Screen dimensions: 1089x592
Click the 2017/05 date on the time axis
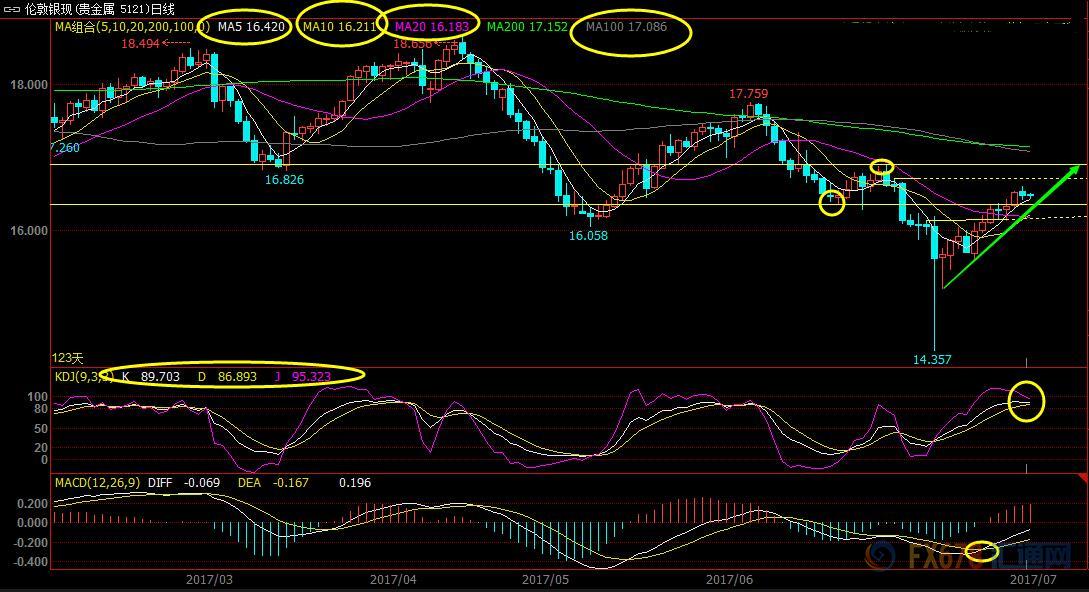[545, 579]
